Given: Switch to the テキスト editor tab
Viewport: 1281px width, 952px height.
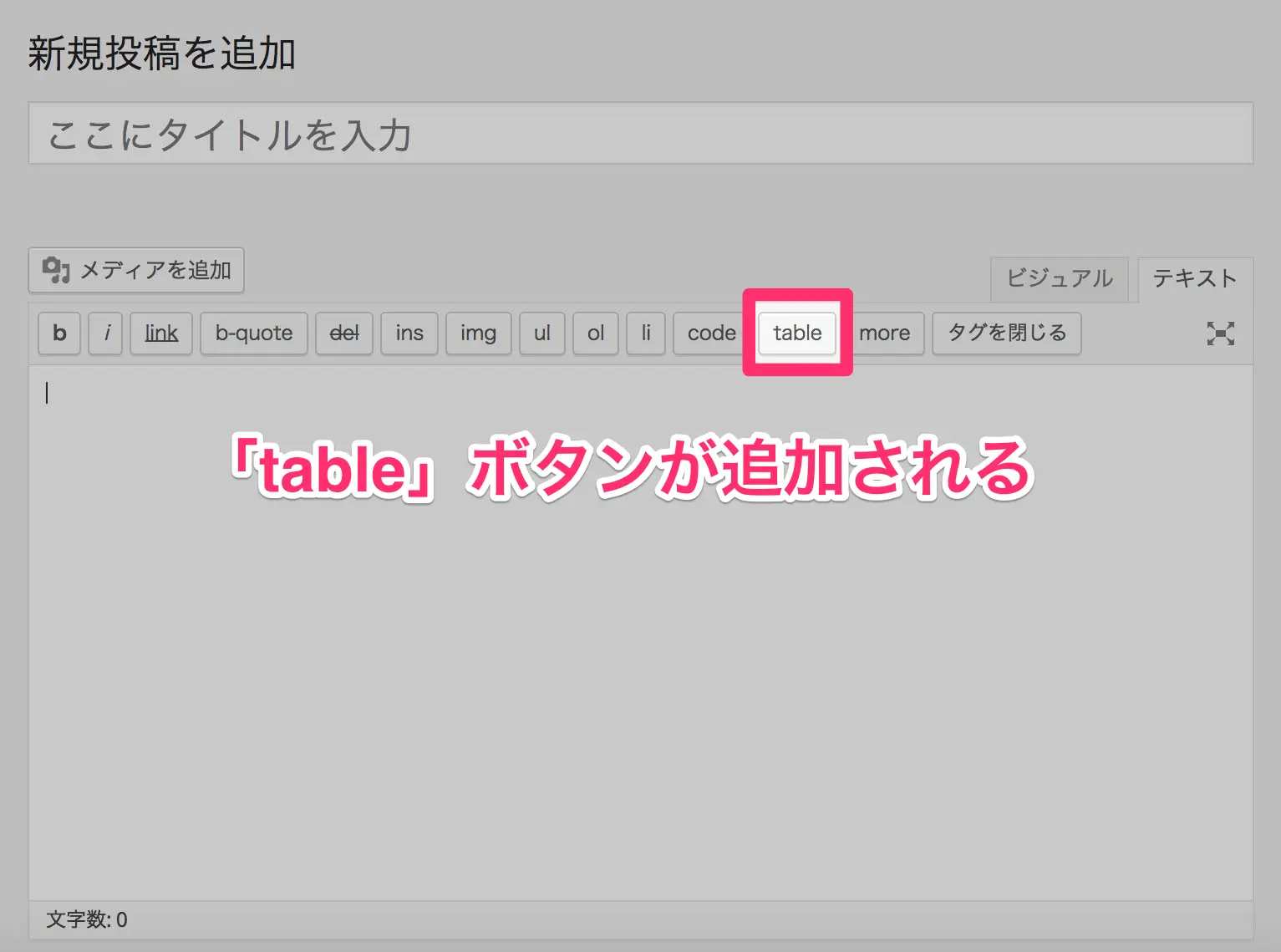Looking at the screenshot, I should pos(1194,279).
